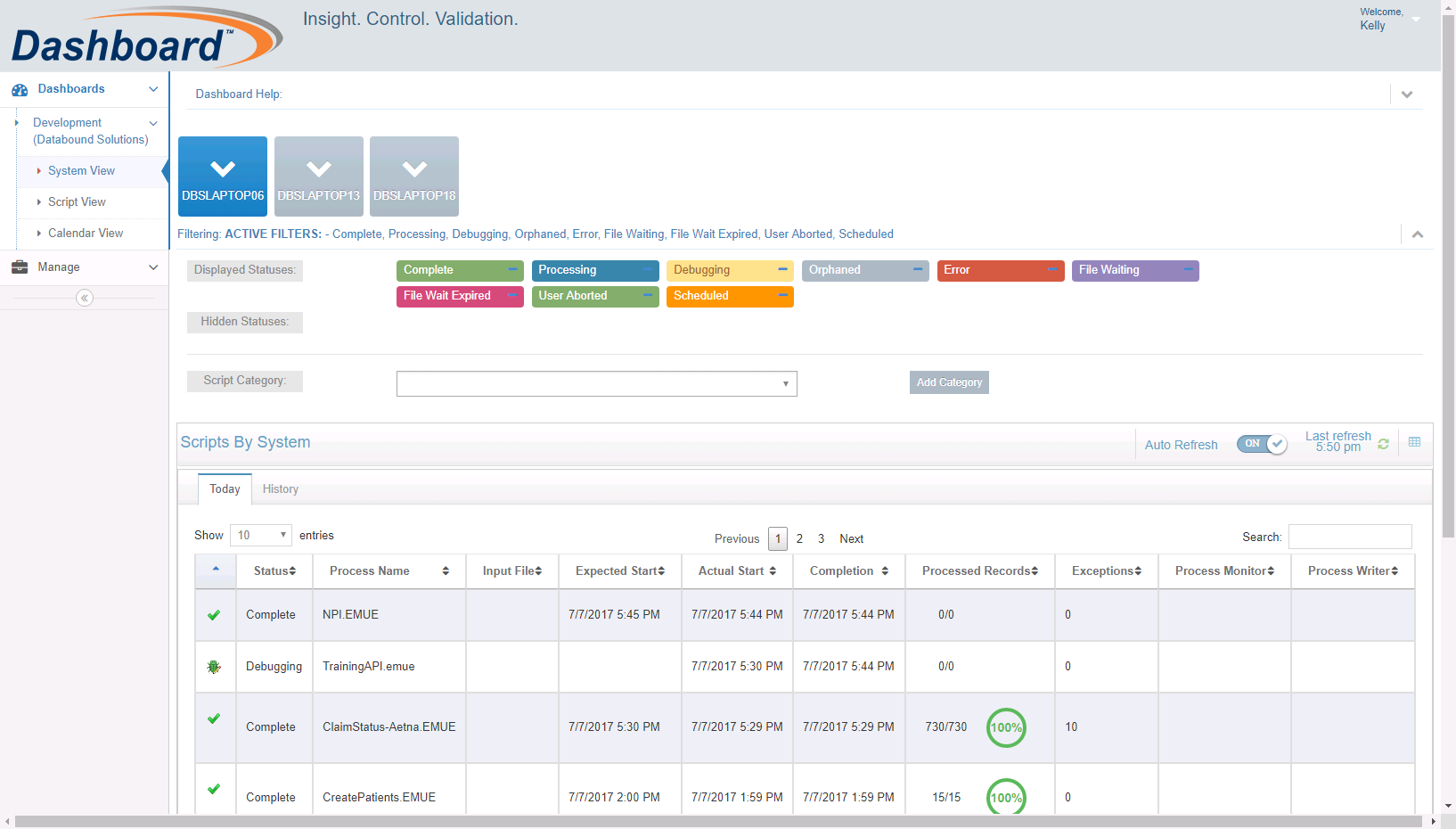Switch to the Today tab
1456x829 pixels.
(x=225, y=488)
